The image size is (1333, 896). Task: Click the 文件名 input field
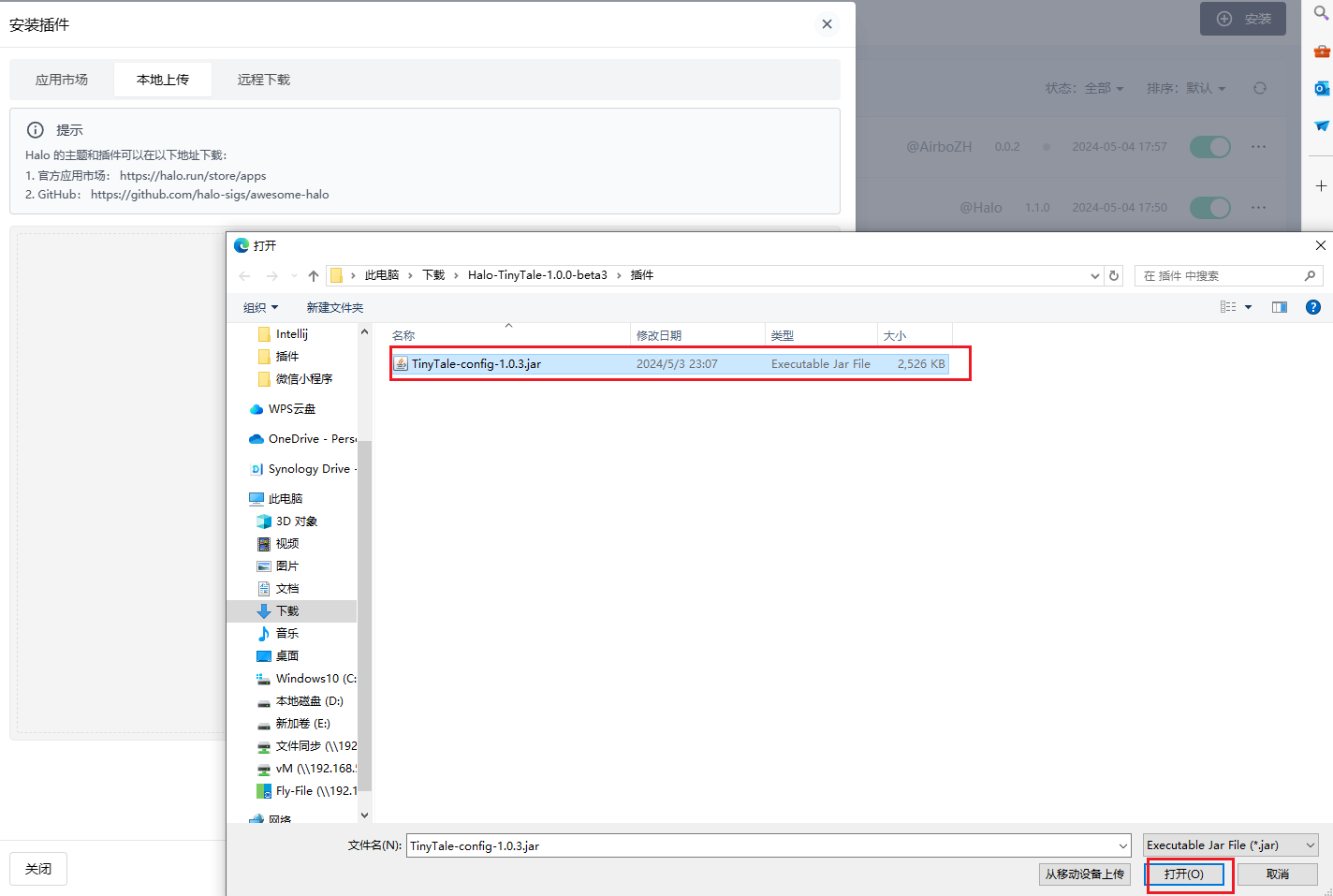(x=769, y=845)
